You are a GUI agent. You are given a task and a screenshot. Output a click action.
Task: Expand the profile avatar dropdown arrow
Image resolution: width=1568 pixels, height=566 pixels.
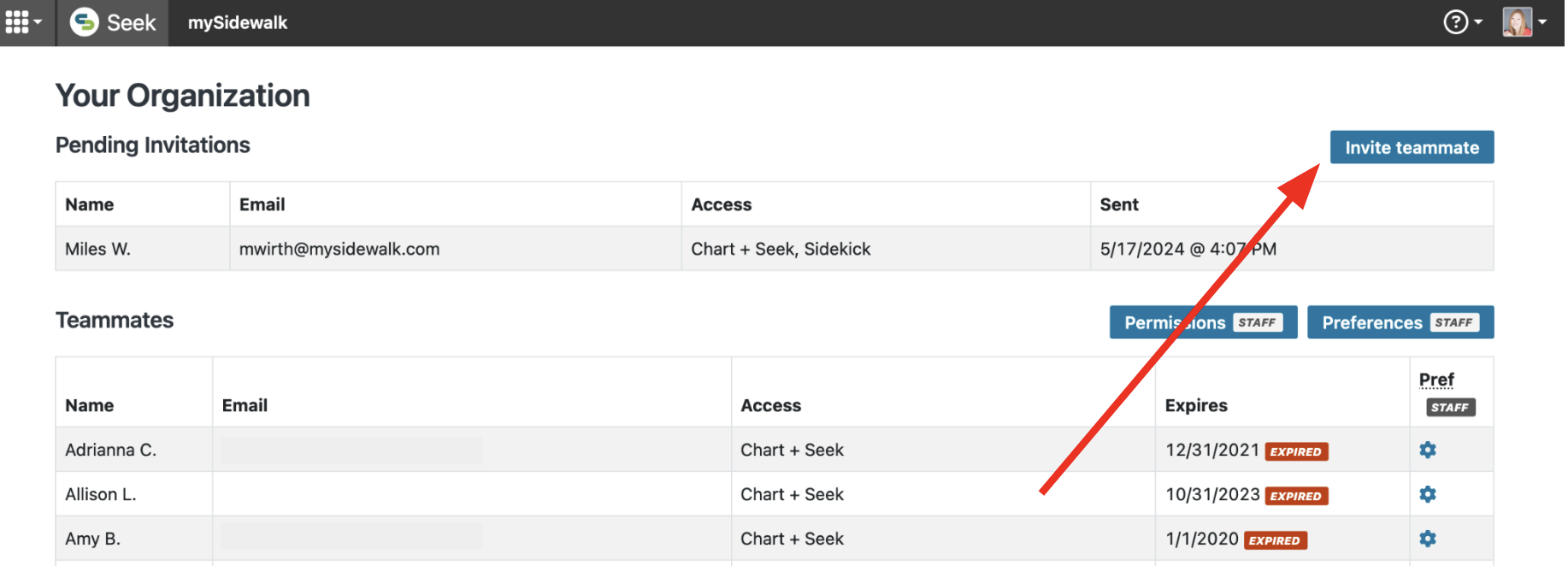click(x=1542, y=22)
